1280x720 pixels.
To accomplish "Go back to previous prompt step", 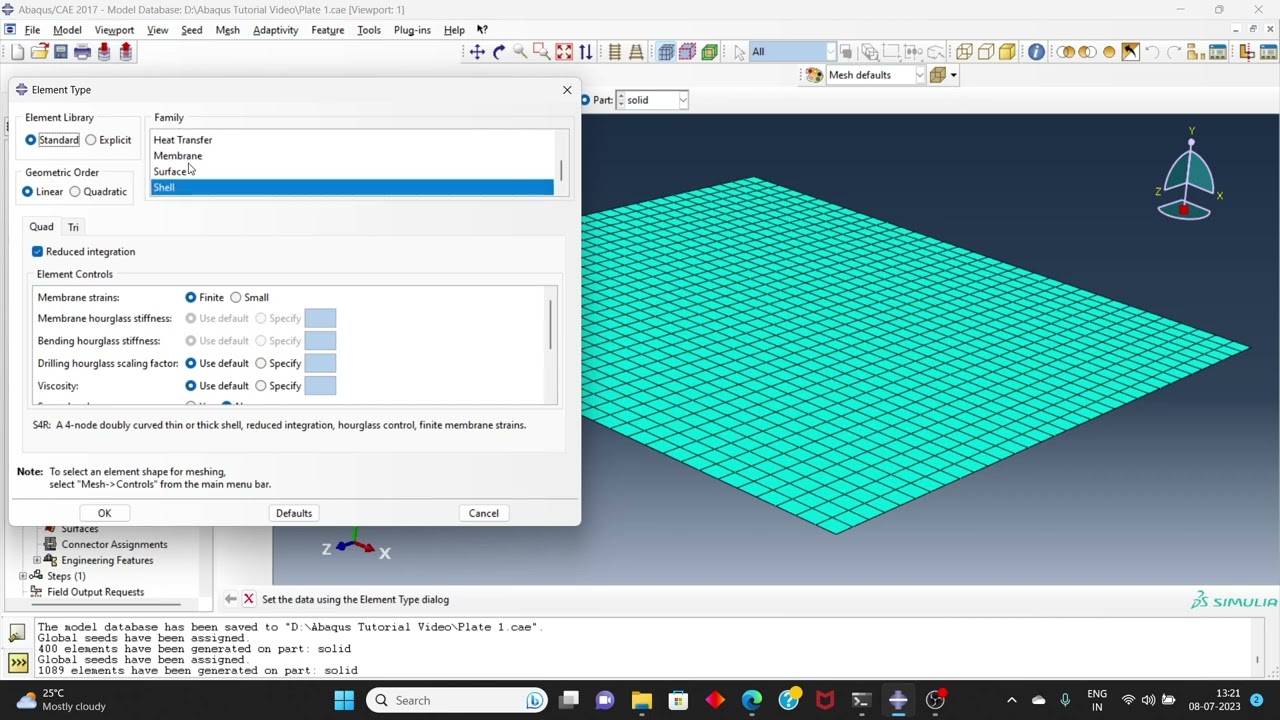I will click(x=231, y=599).
